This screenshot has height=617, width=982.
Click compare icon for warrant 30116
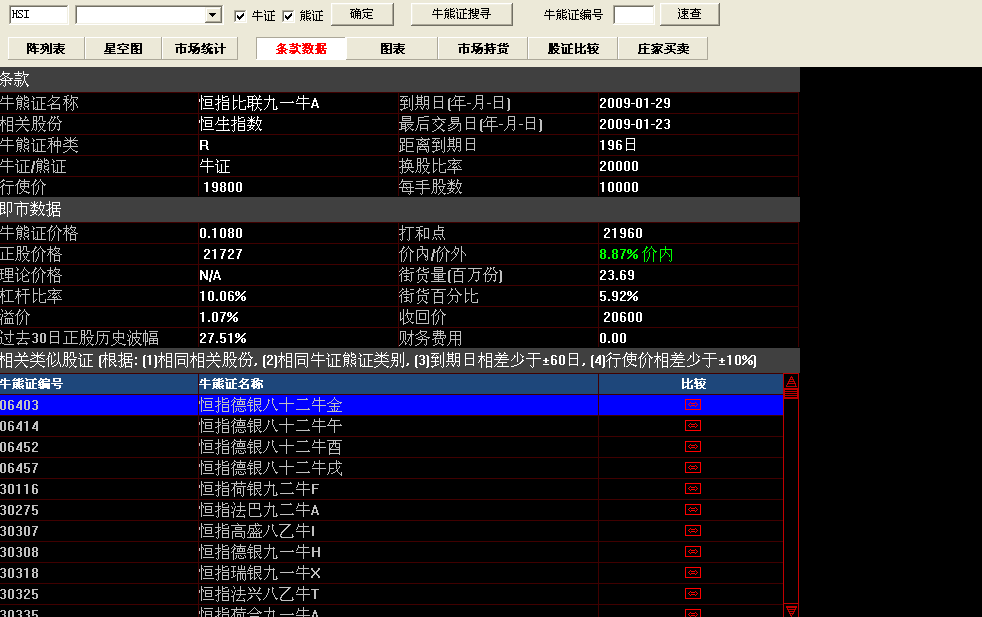tap(692, 489)
